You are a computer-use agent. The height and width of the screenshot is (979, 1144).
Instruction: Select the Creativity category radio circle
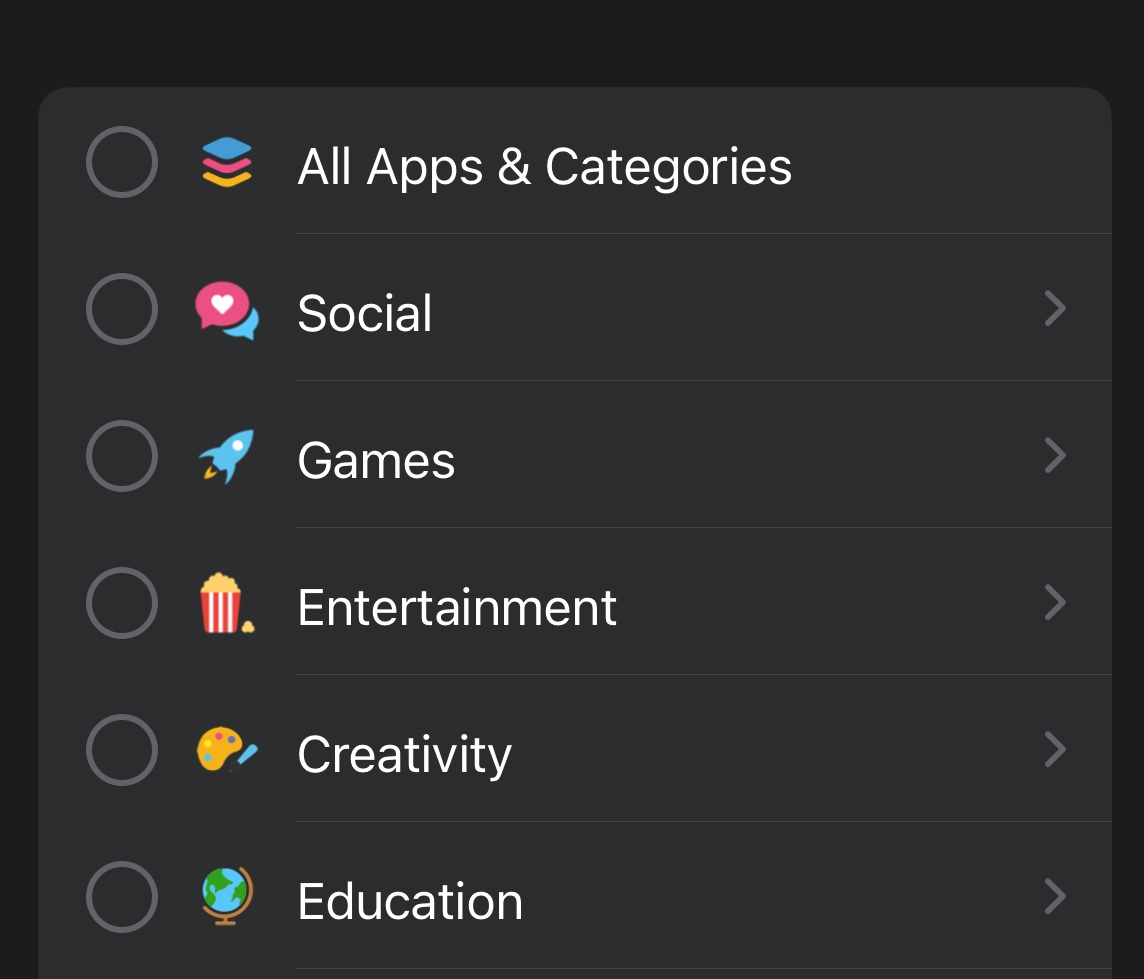click(x=122, y=750)
